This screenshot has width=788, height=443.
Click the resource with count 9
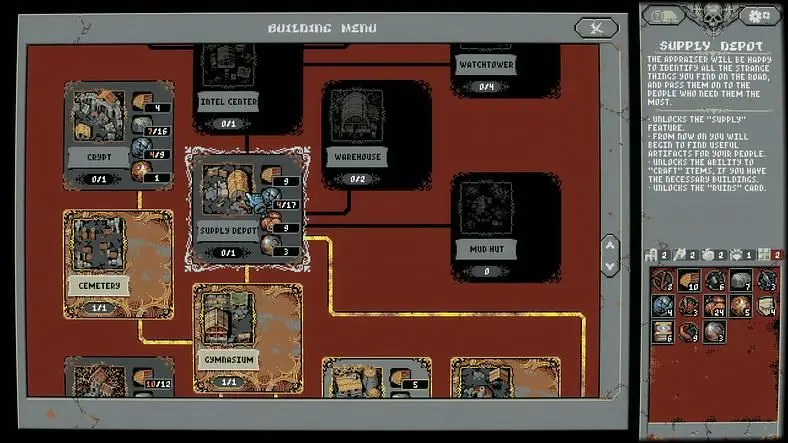pyautogui.click(x=688, y=332)
